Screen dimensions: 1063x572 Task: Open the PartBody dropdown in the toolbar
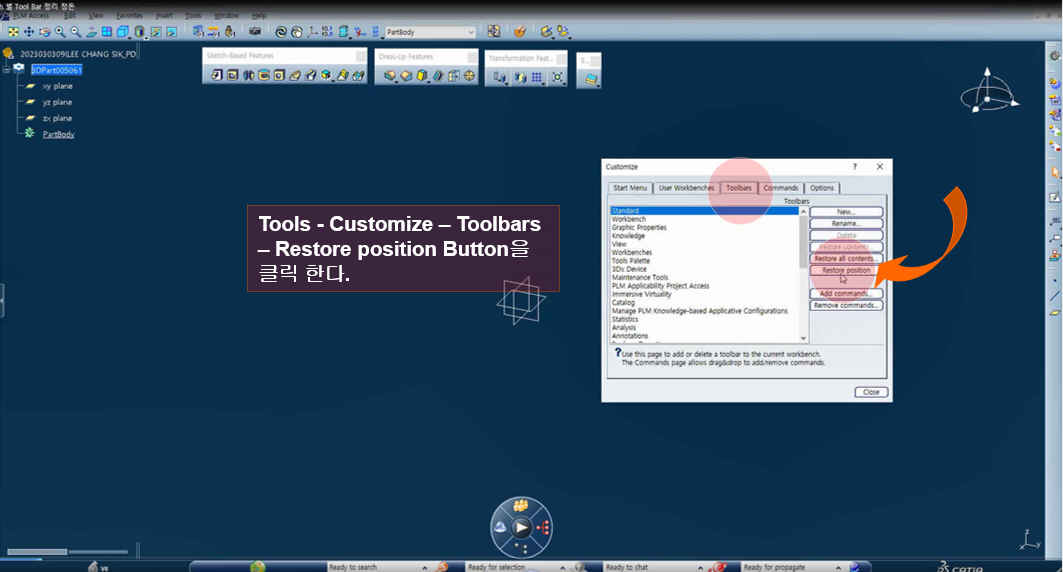(x=470, y=32)
